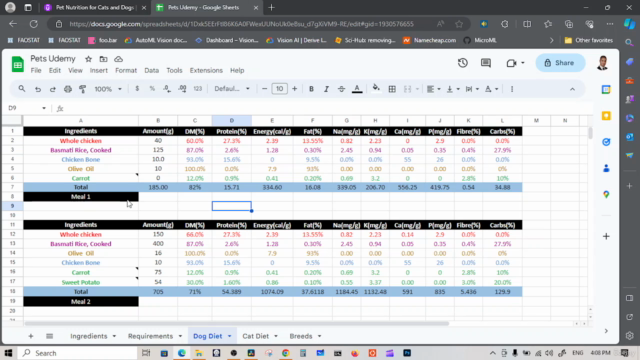Open the zoom level dropdown

point(108,89)
